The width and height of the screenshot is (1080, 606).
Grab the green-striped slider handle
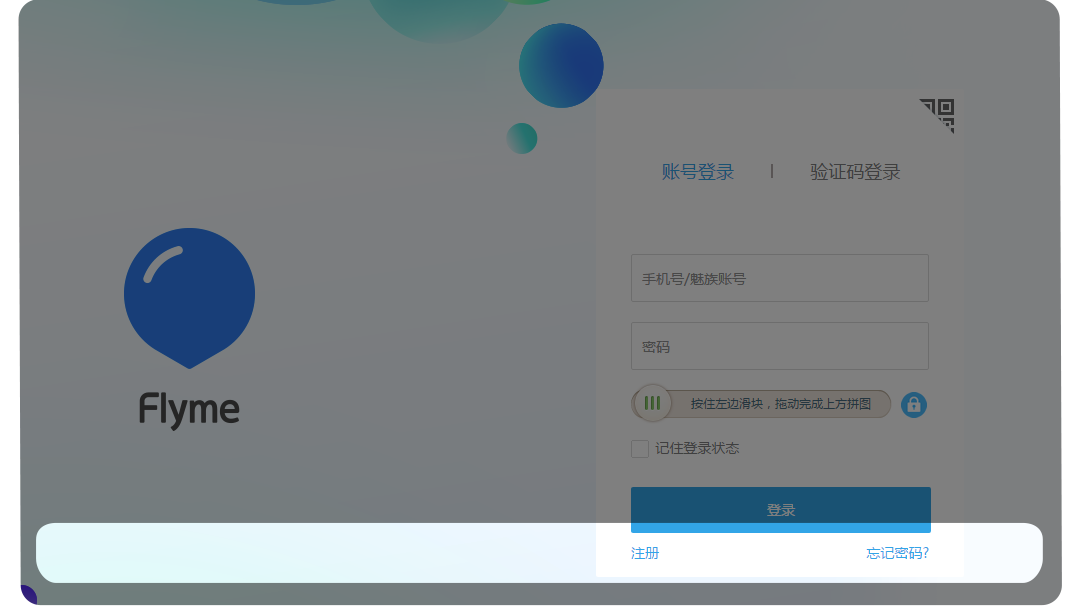(x=652, y=404)
